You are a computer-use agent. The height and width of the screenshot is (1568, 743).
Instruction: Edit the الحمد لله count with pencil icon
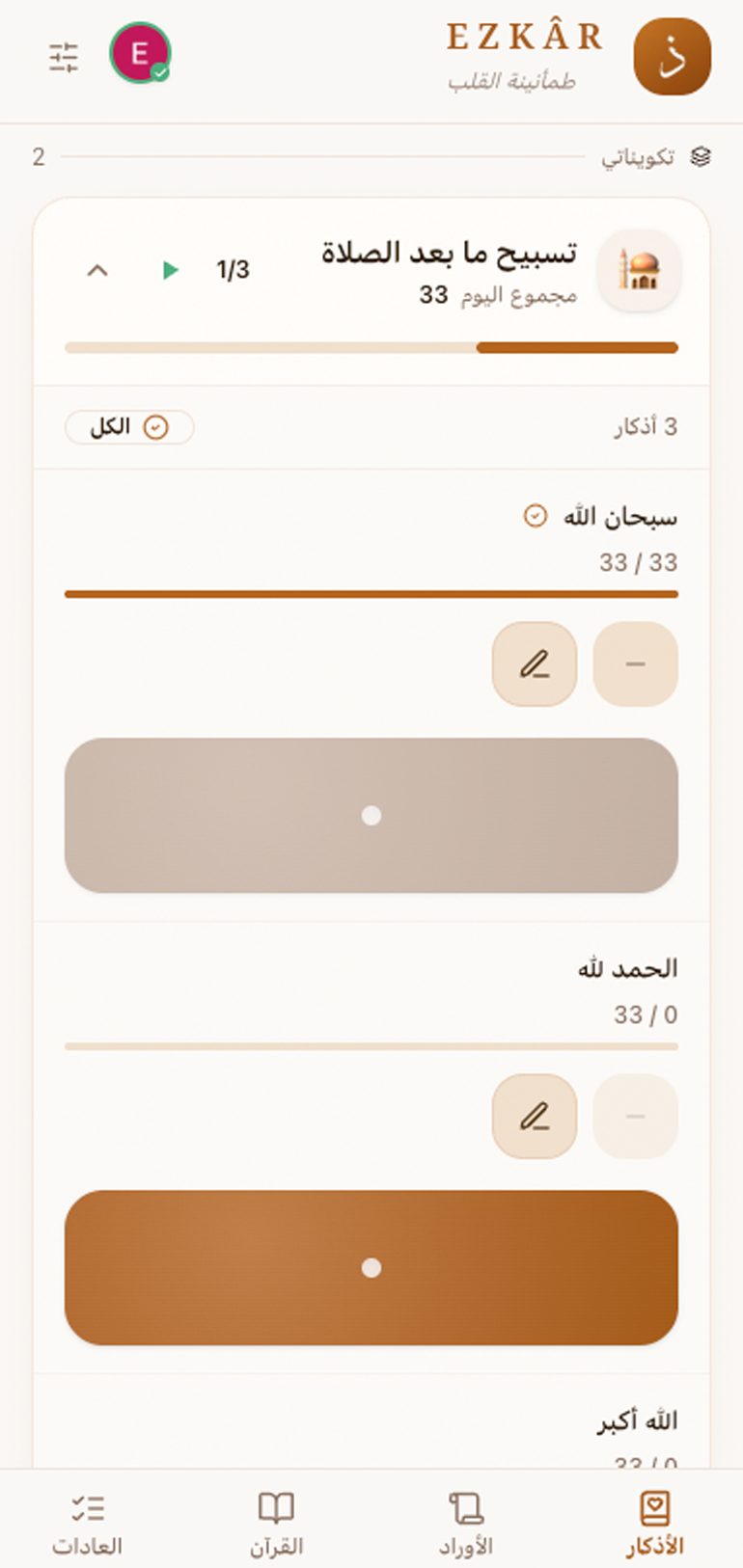pyautogui.click(x=535, y=1116)
